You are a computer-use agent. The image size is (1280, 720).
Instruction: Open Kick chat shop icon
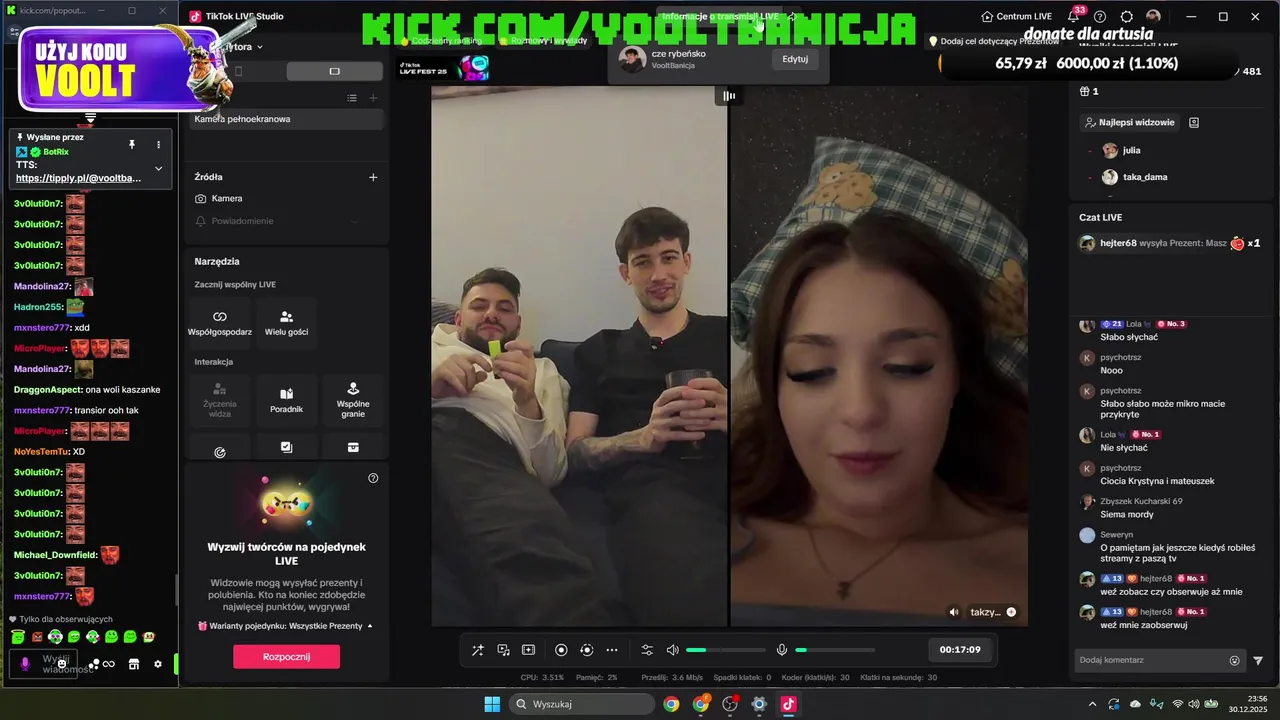[x=133, y=663]
